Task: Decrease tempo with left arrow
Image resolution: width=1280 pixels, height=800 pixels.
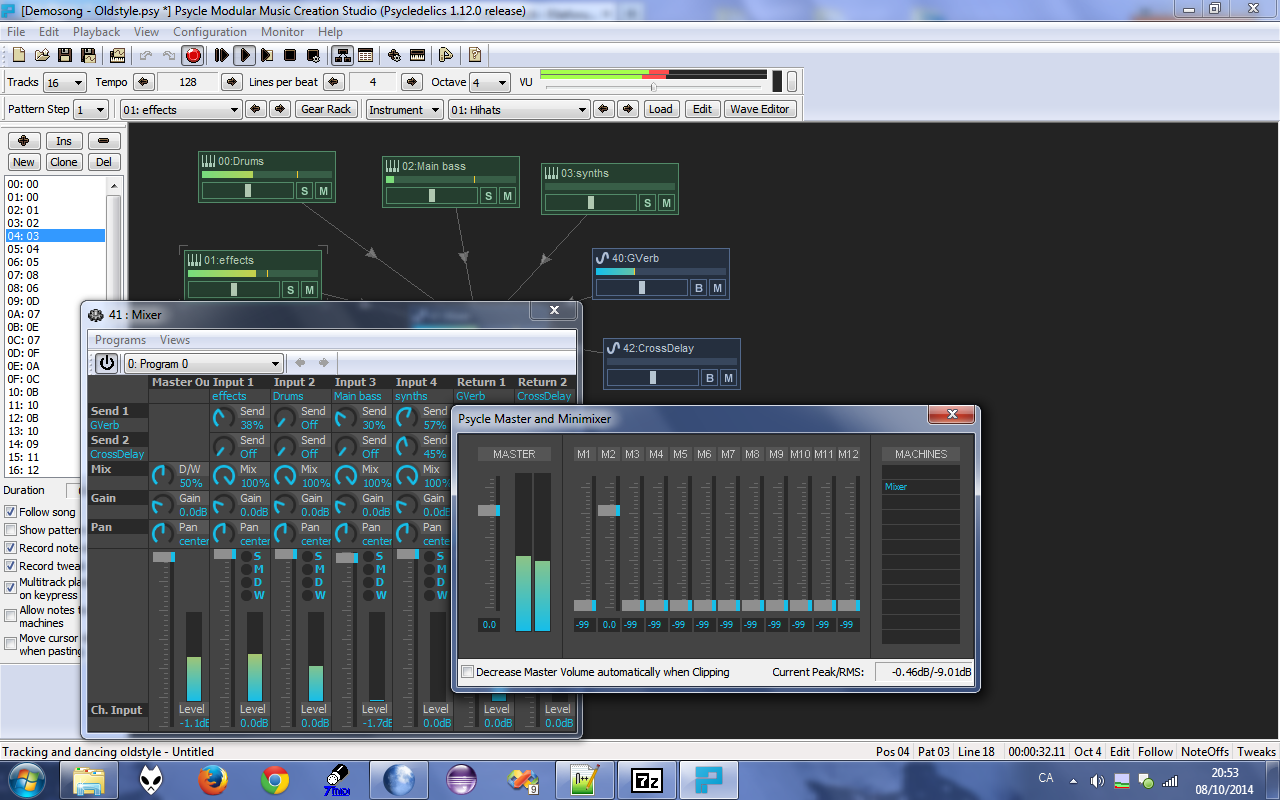Action: click(143, 82)
